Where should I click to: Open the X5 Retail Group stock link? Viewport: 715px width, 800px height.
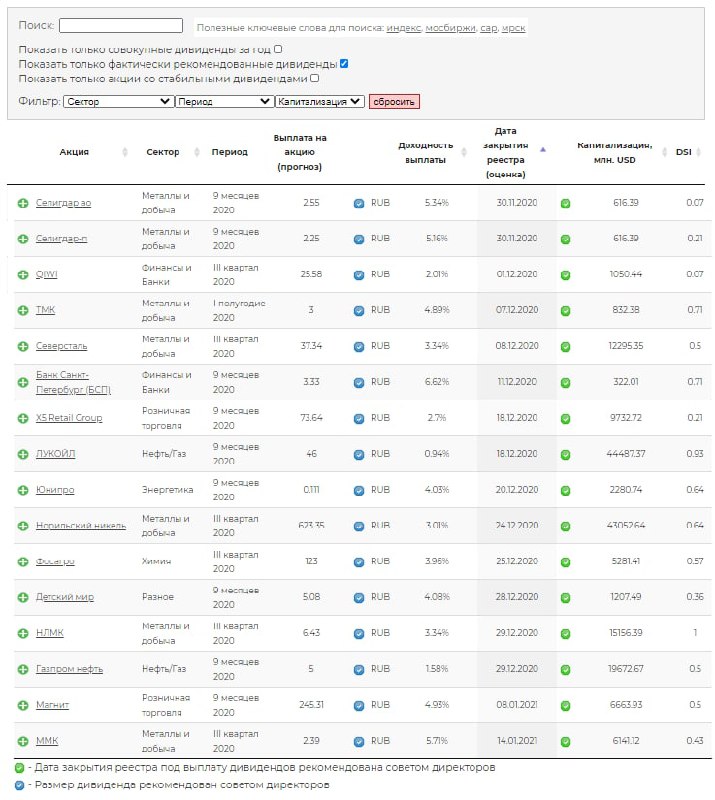pos(69,418)
